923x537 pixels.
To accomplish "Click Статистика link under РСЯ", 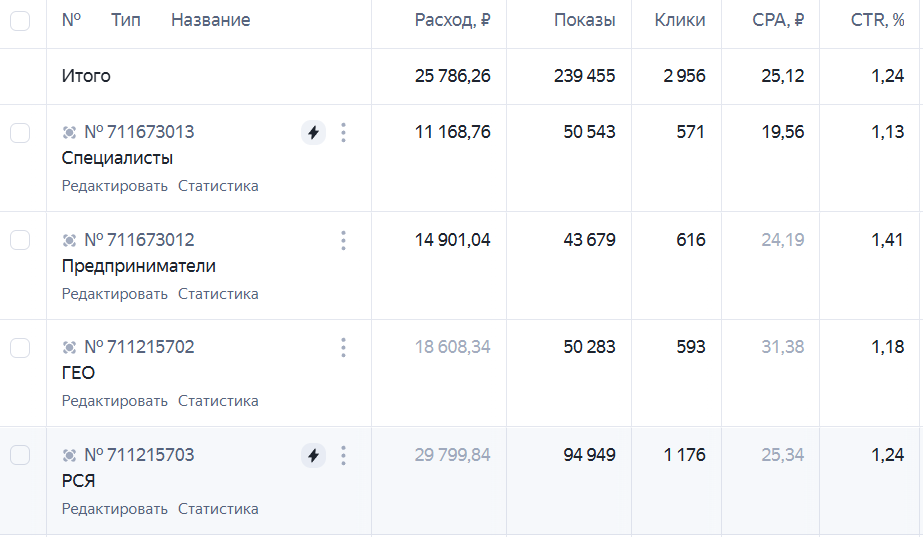I will [218, 509].
